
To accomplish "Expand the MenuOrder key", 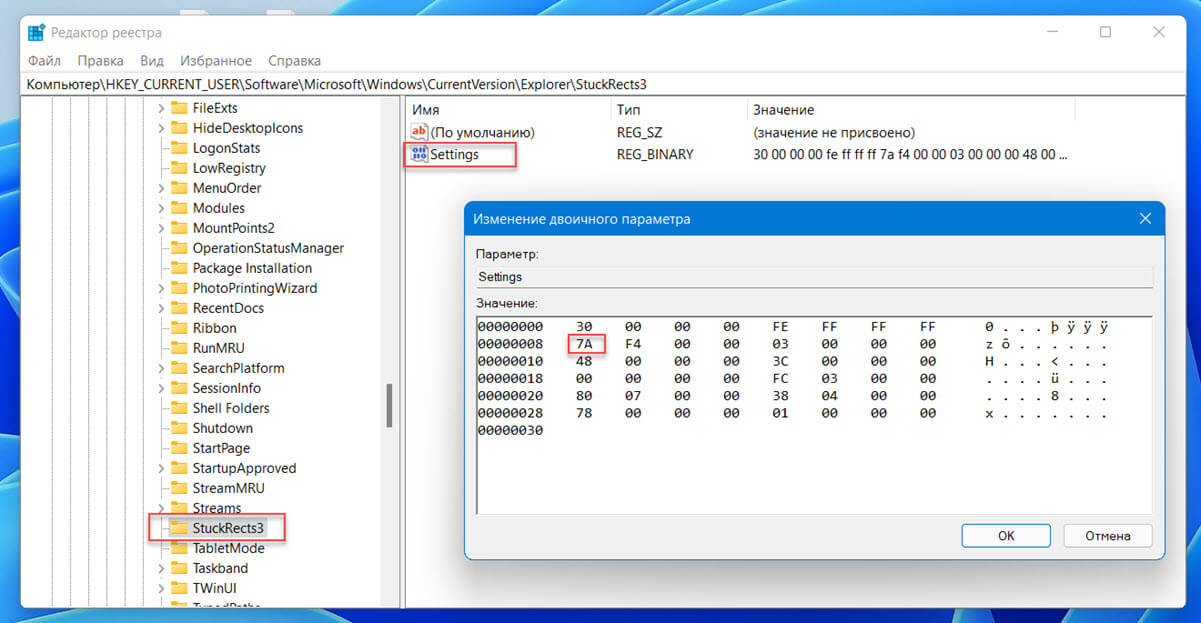I will point(161,188).
